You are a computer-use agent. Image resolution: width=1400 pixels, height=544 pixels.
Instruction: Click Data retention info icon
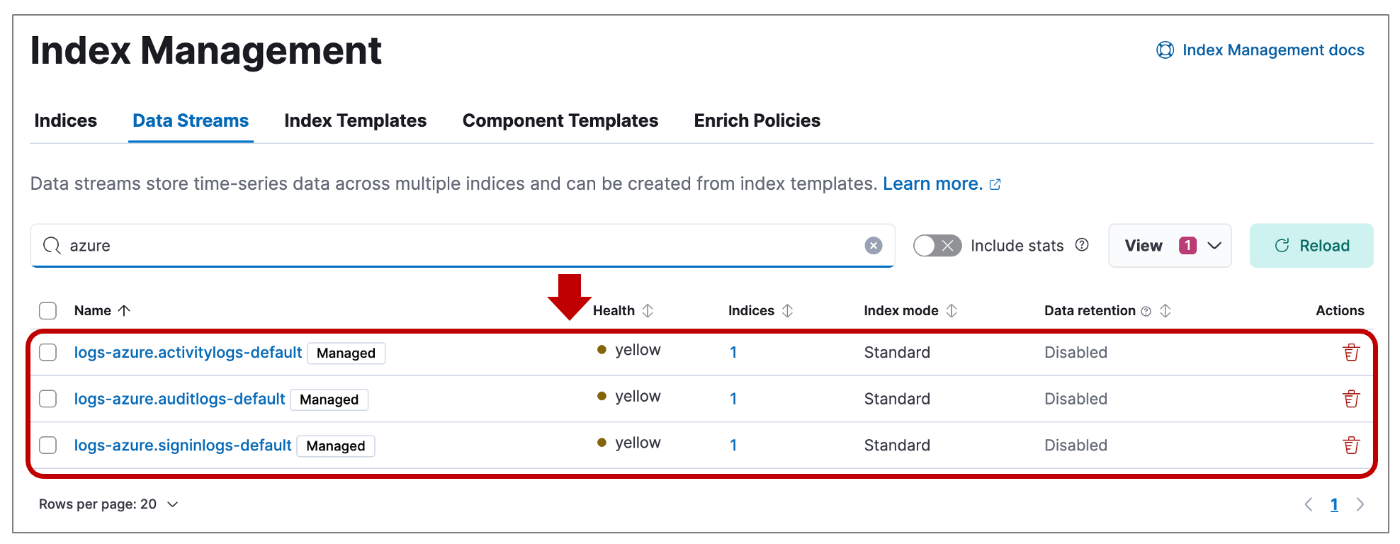(1146, 311)
